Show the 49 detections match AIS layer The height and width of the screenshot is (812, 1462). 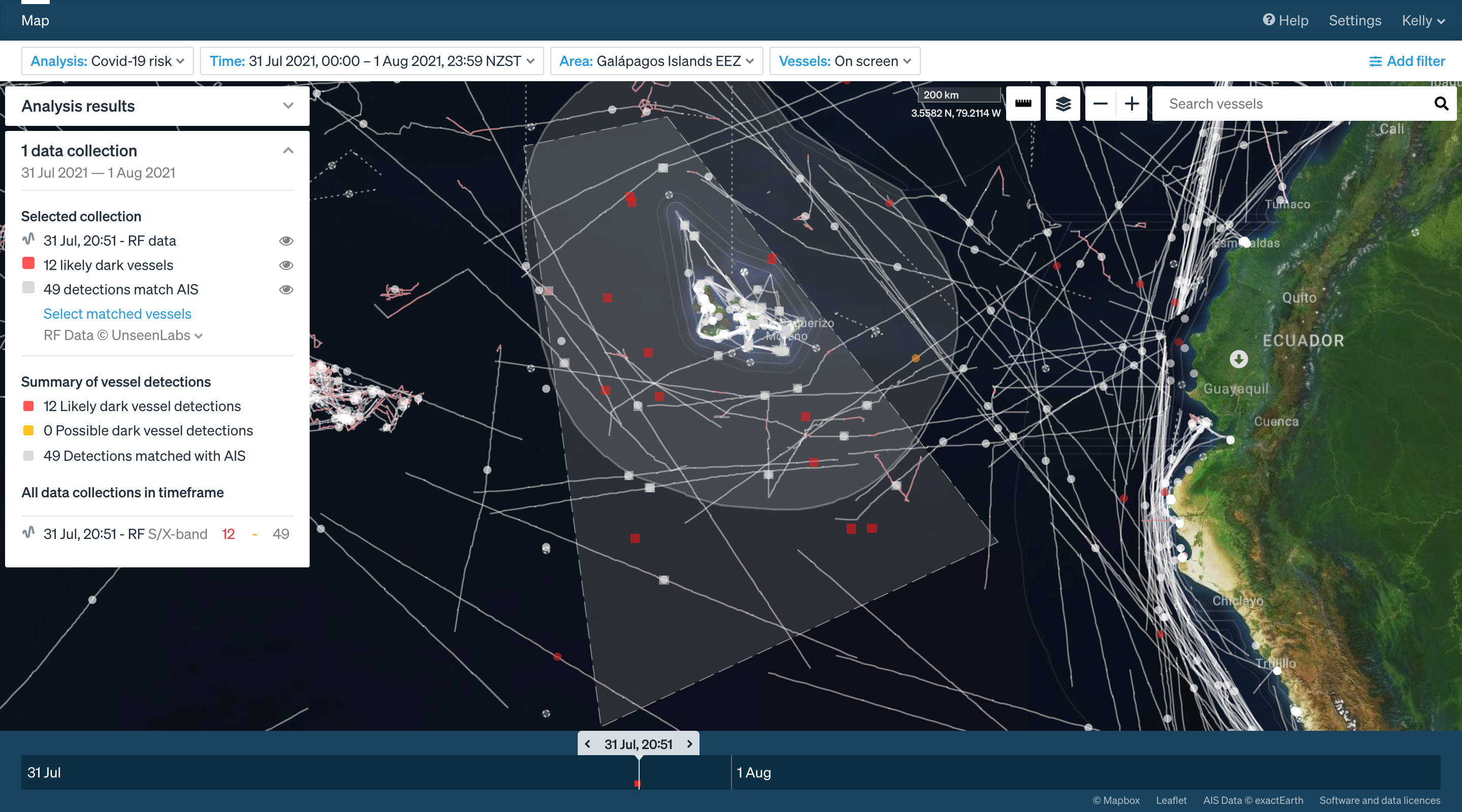point(287,289)
